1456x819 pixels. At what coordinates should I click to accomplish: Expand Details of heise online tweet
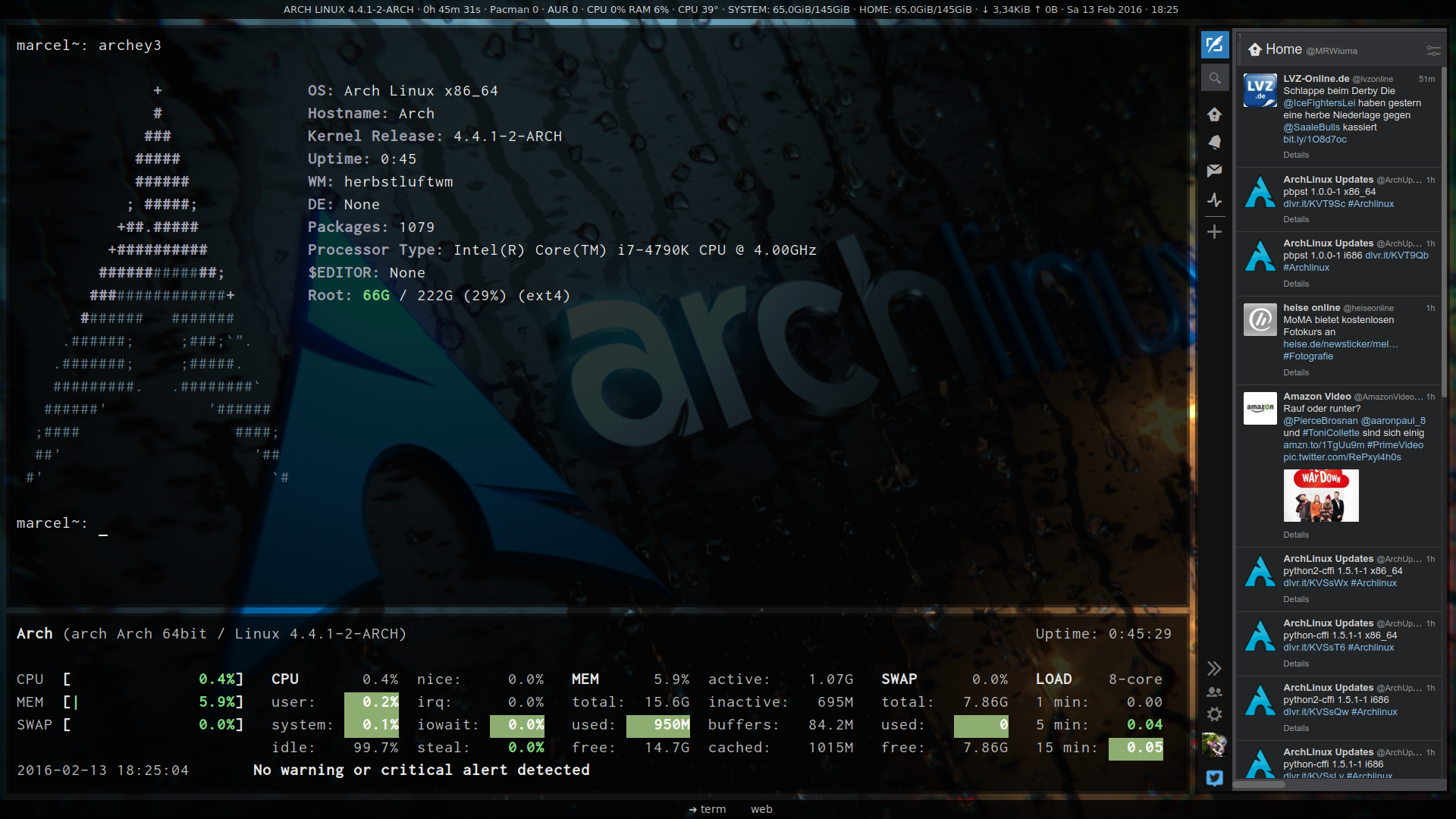[1295, 372]
